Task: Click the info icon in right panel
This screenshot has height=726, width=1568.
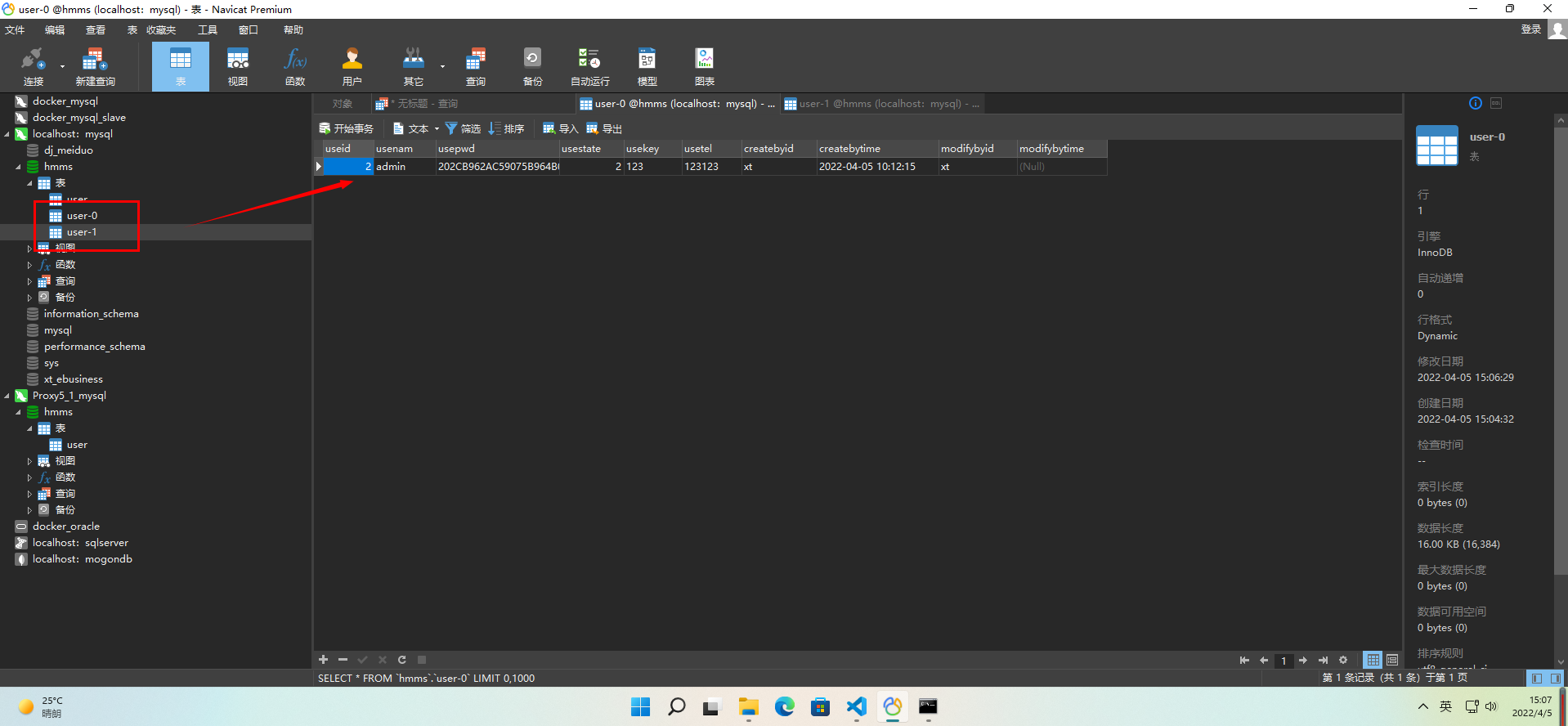Action: tap(1475, 103)
